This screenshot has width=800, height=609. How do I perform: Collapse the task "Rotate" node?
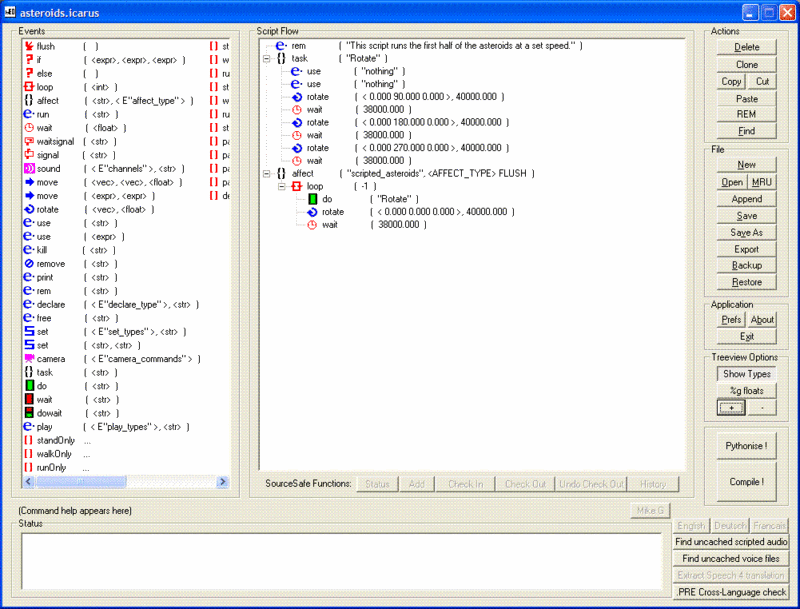point(267,59)
